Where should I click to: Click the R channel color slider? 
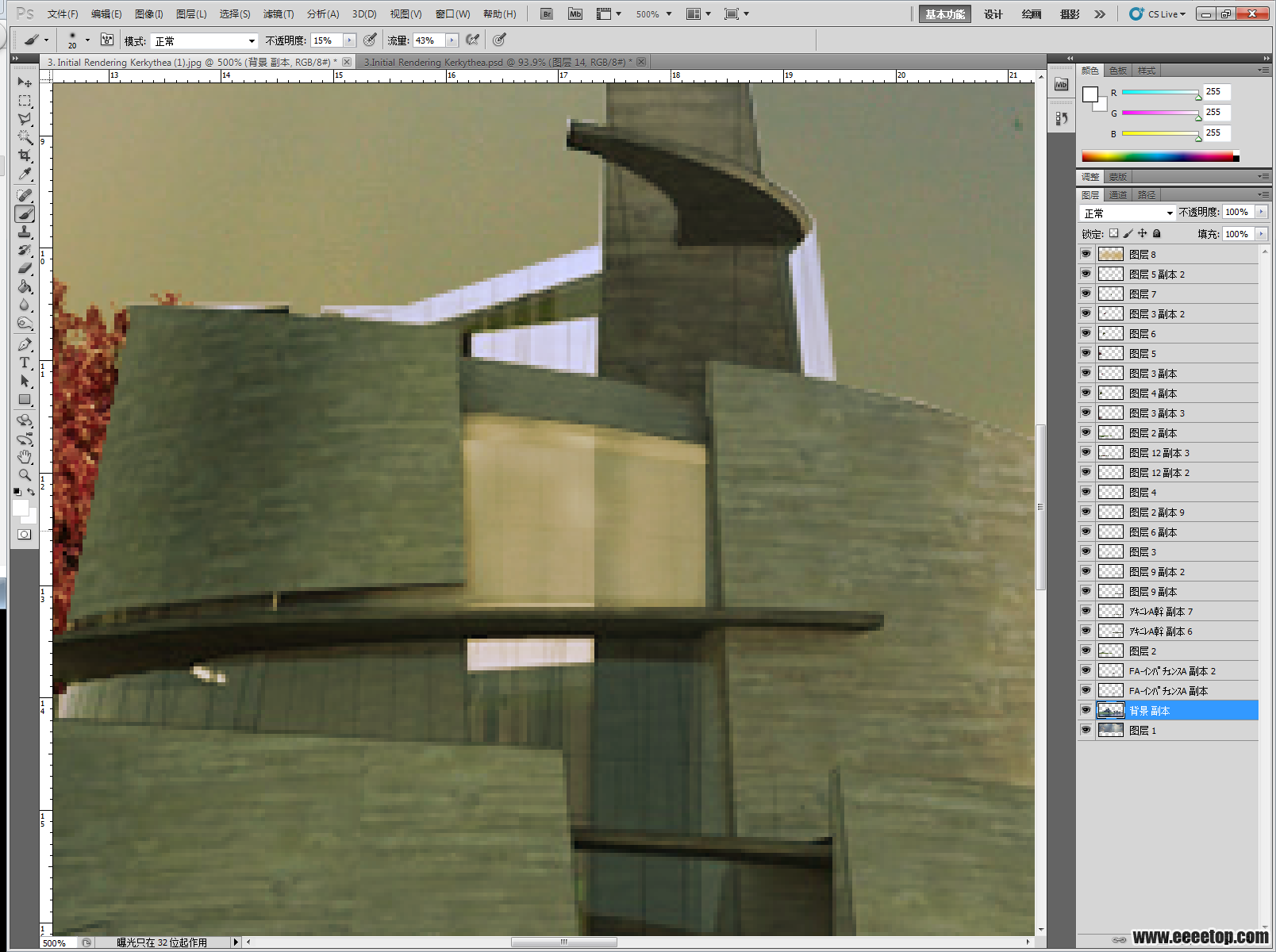pyautogui.click(x=1162, y=93)
